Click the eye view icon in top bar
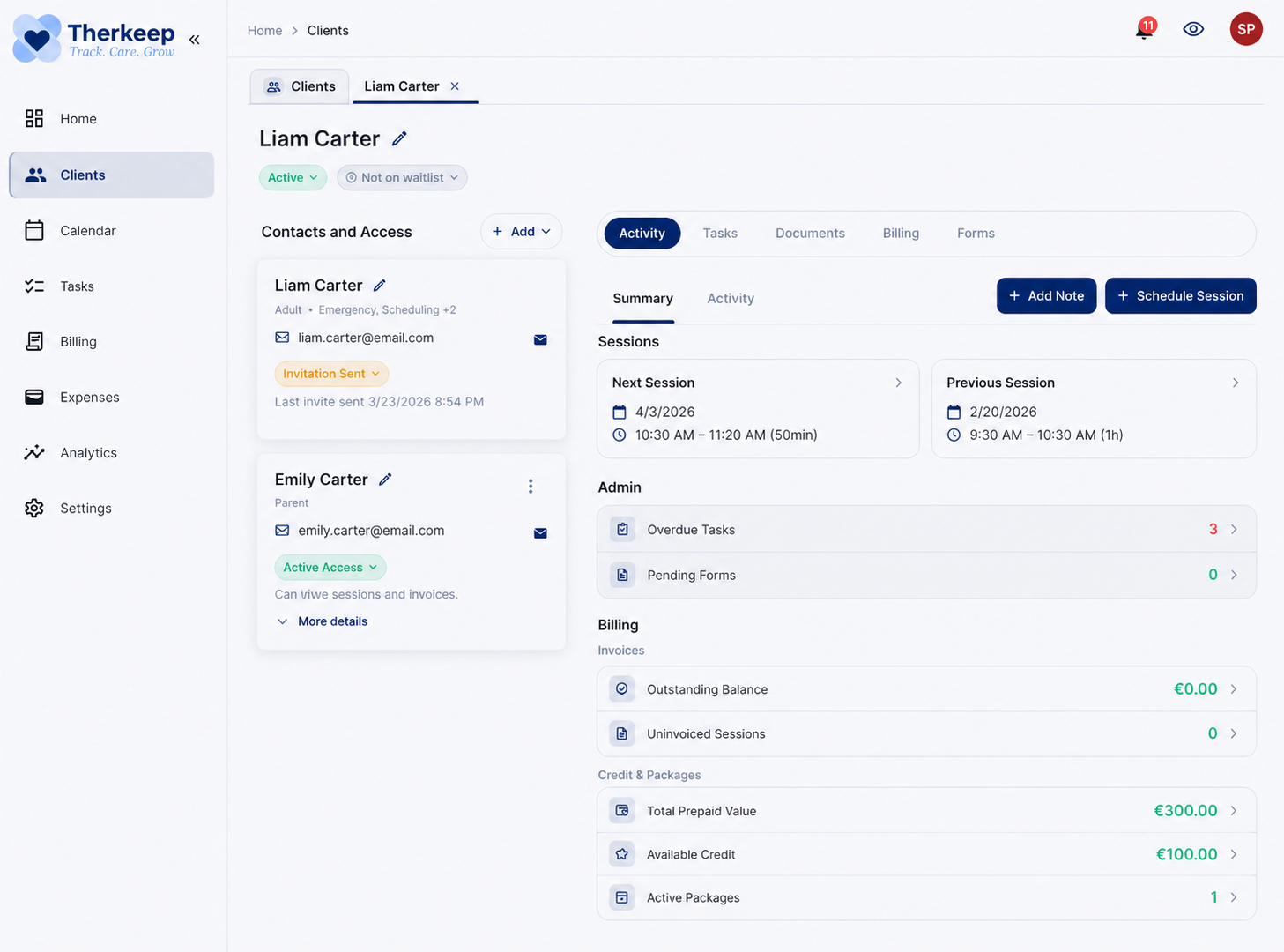1284x952 pixels. [x=1192, y=29]
